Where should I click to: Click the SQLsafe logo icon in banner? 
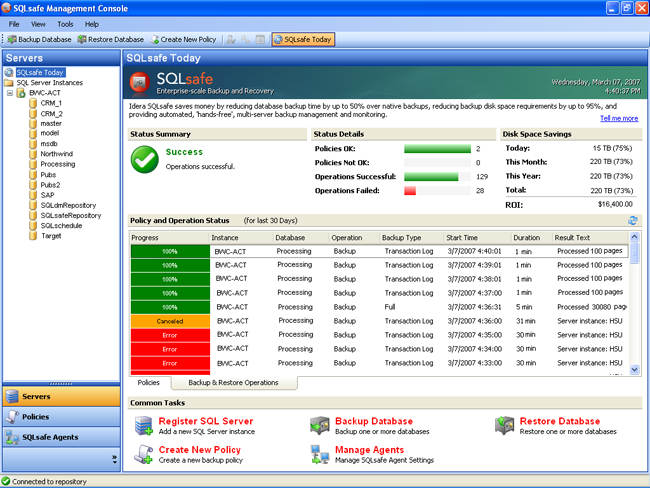tap(139, 82)
